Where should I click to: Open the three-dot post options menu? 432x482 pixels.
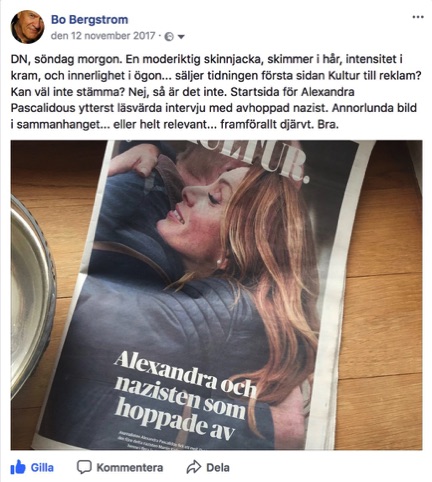[x=418, y=17]
